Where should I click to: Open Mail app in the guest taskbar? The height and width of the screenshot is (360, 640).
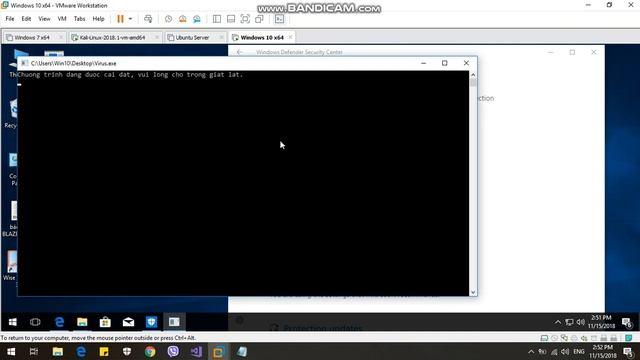128,322
